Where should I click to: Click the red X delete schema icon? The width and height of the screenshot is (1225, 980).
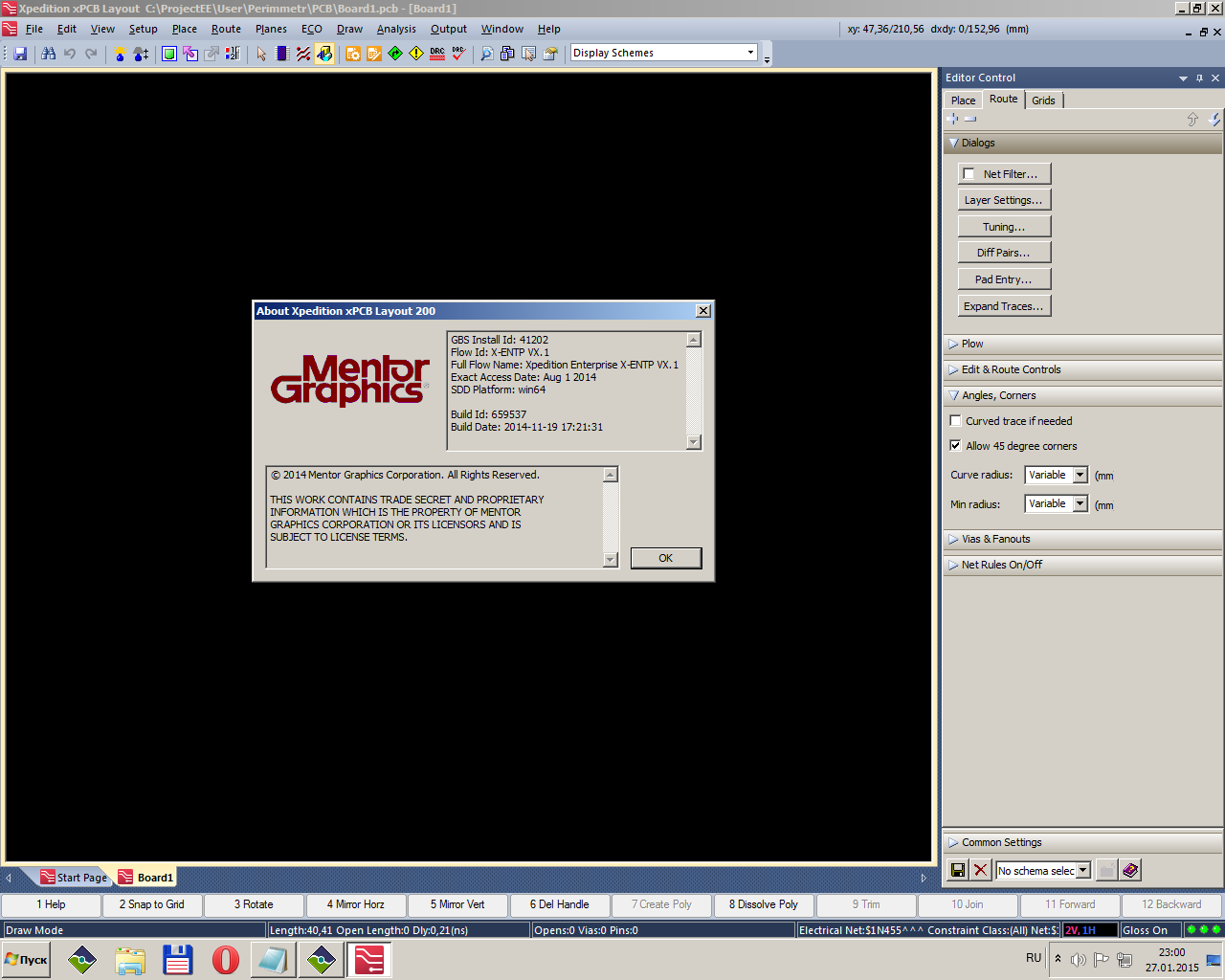pos(980,870)
